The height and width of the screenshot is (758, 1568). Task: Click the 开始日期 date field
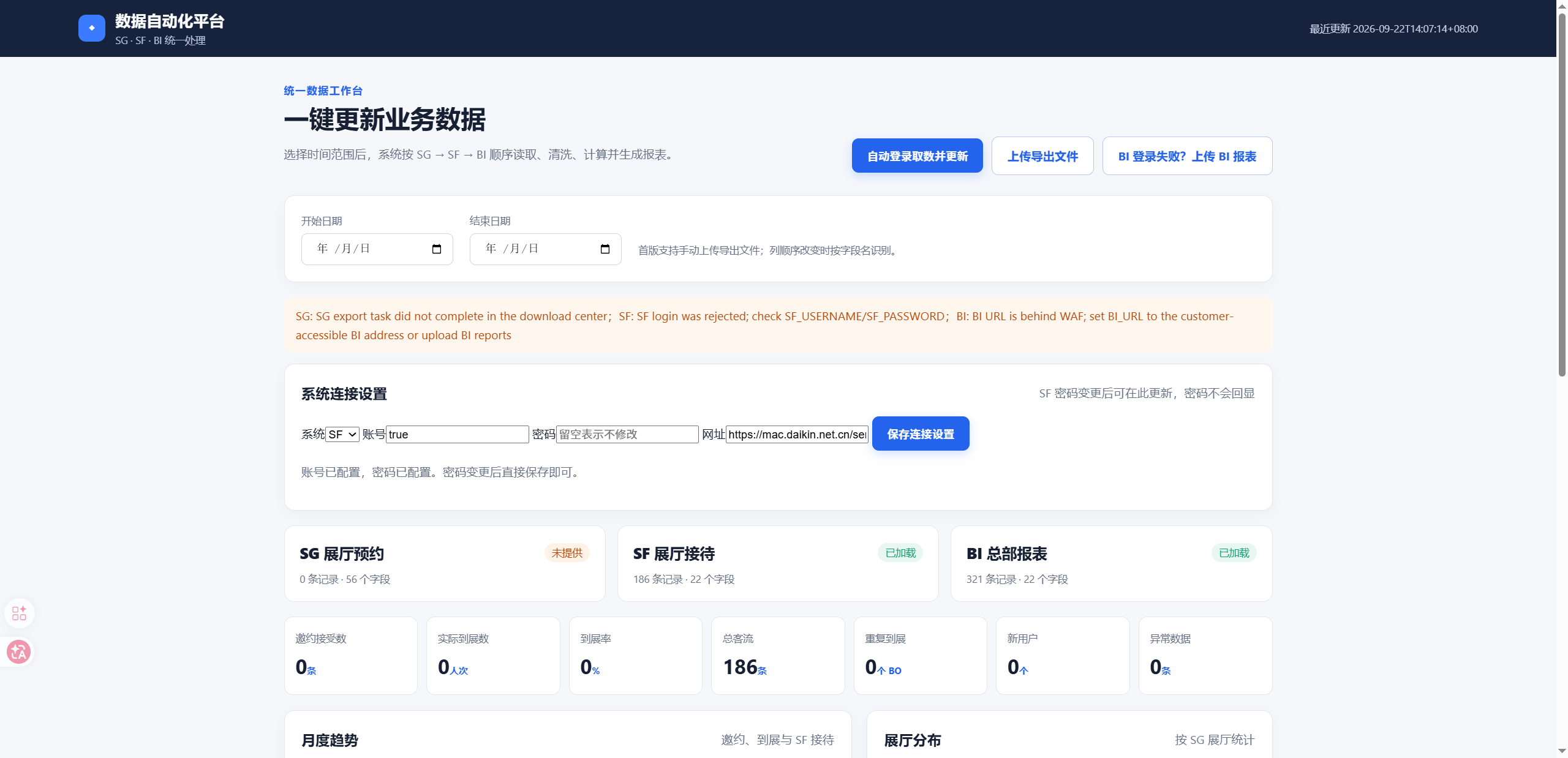click(377, 249)
